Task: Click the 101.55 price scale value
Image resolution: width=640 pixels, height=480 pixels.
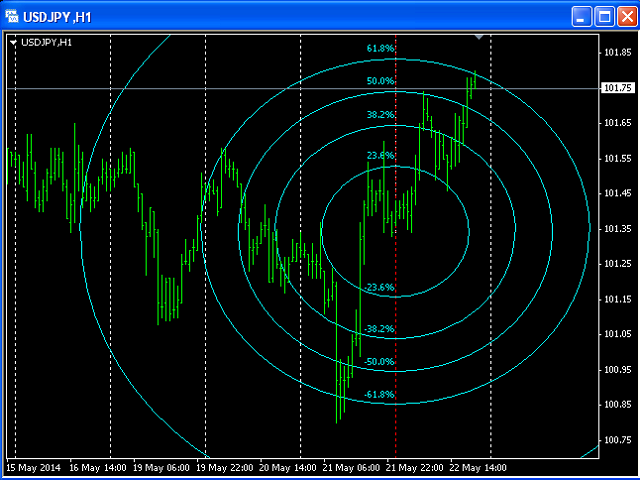Action: tap(618, 158)
